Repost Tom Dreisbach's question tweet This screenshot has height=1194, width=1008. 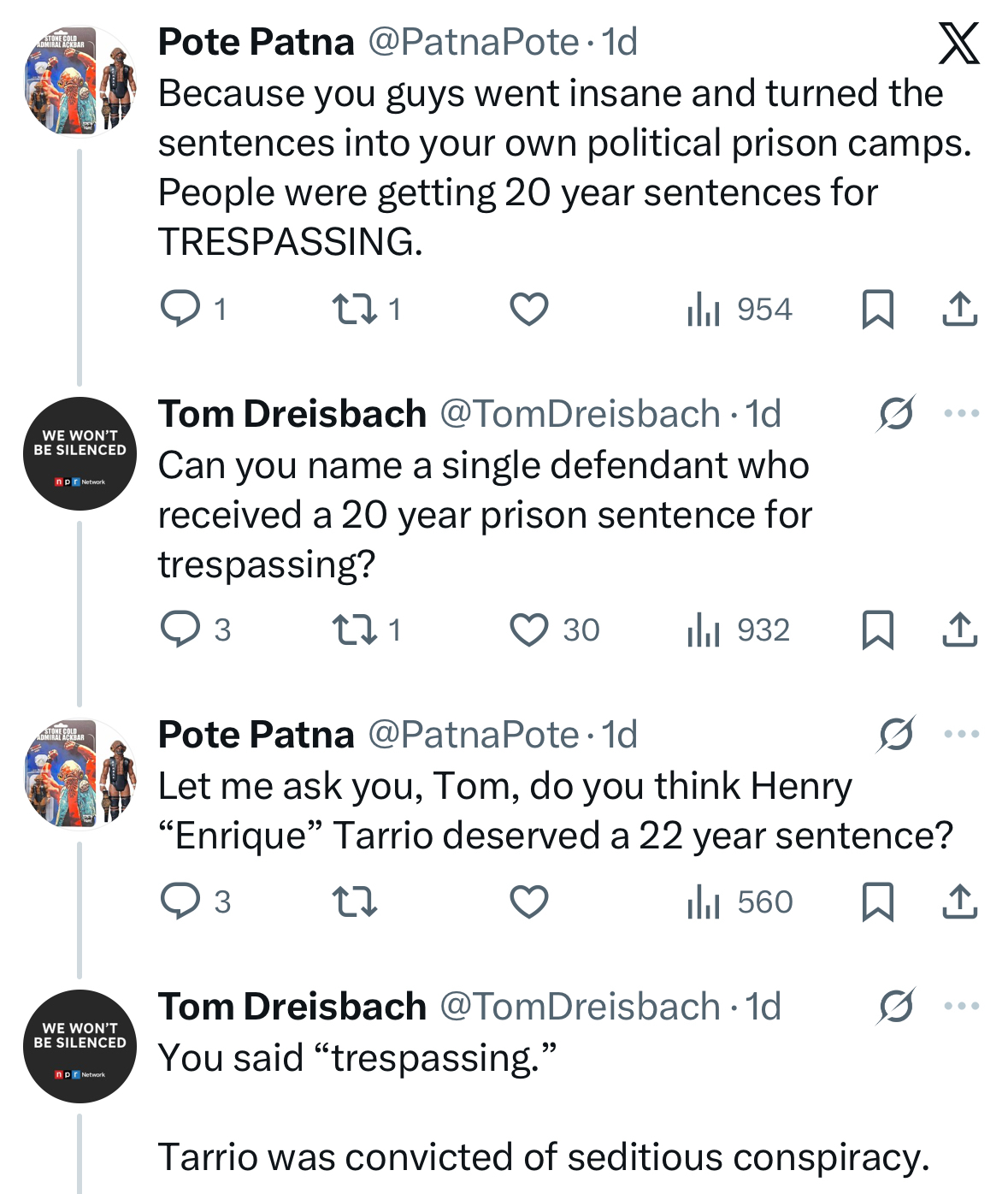pyautogui.click(x=355, y=630)
